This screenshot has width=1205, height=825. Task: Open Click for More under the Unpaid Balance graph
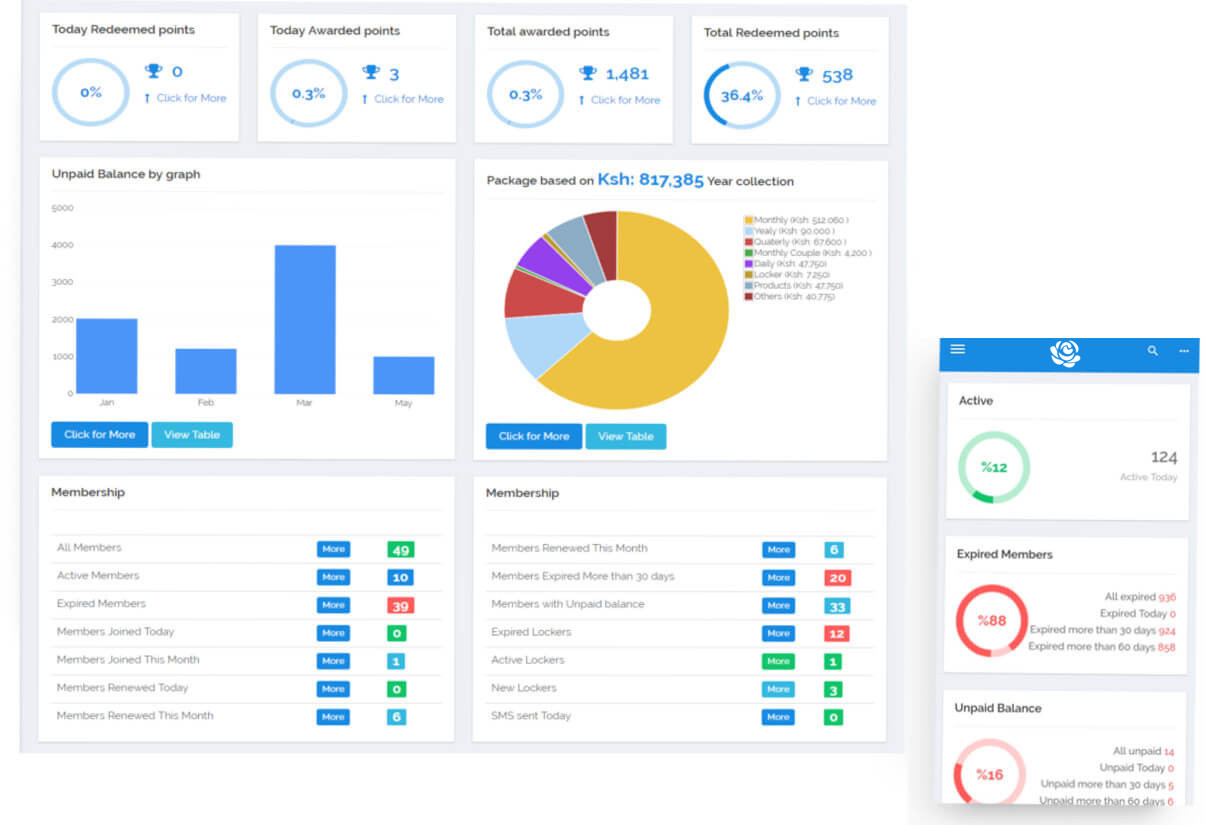98,434
